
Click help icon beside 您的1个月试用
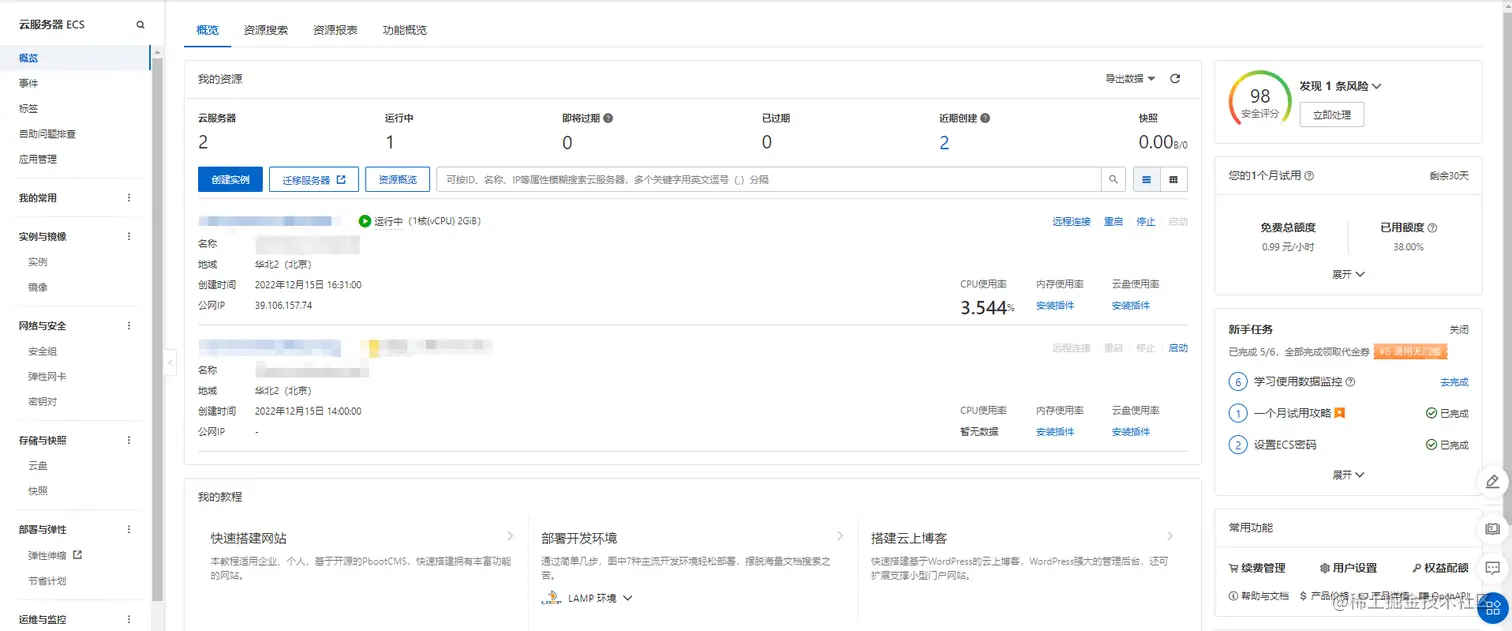click(1309, 176)
